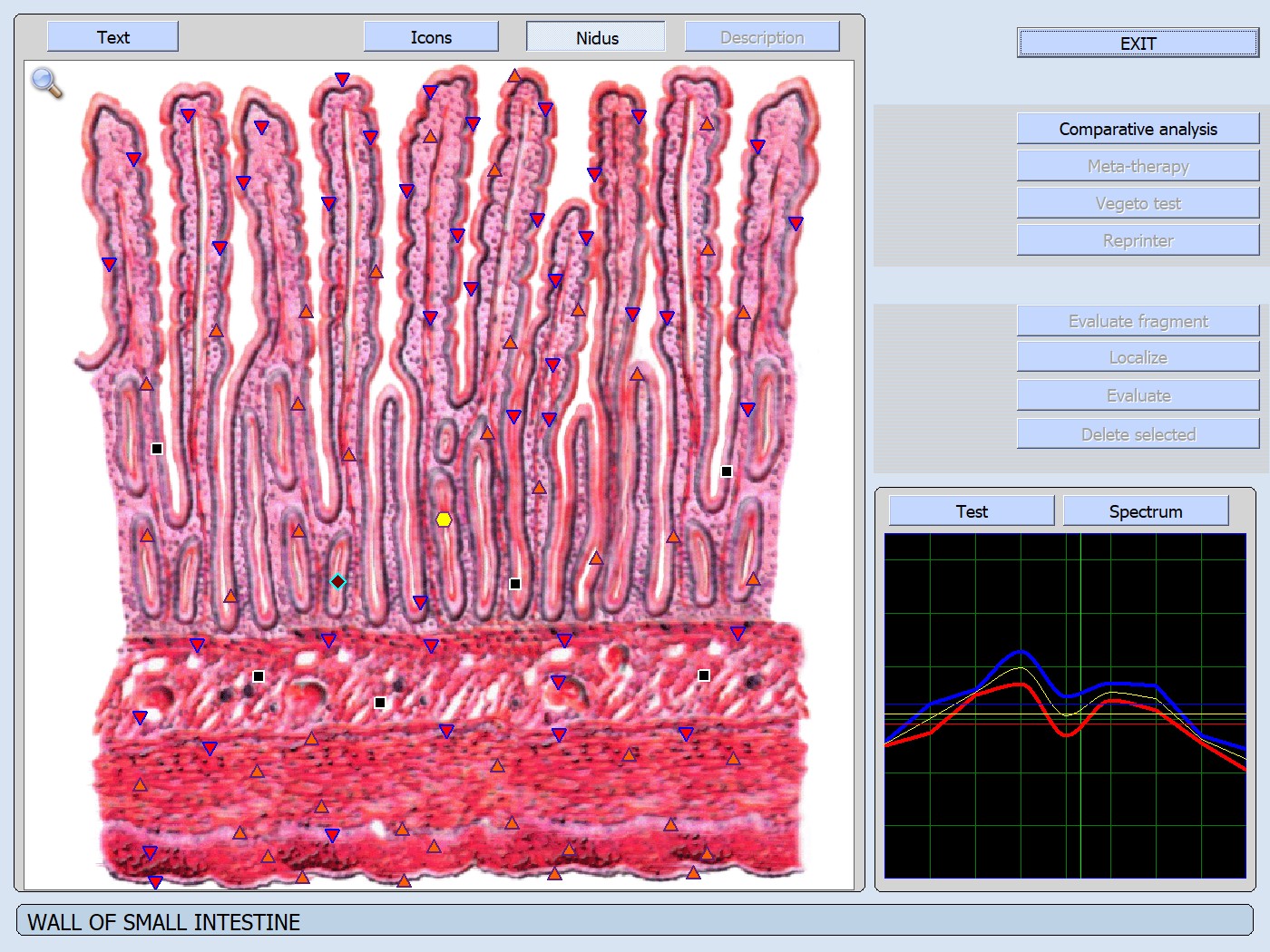Viewport: 1270px width, 952px height.
Task: Click the EXIT button
Action: pos(1138,44)
